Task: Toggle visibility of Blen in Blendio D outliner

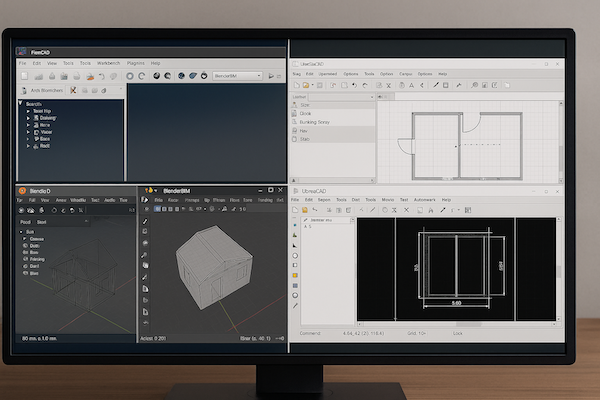Action: click(x=25, y=273)
